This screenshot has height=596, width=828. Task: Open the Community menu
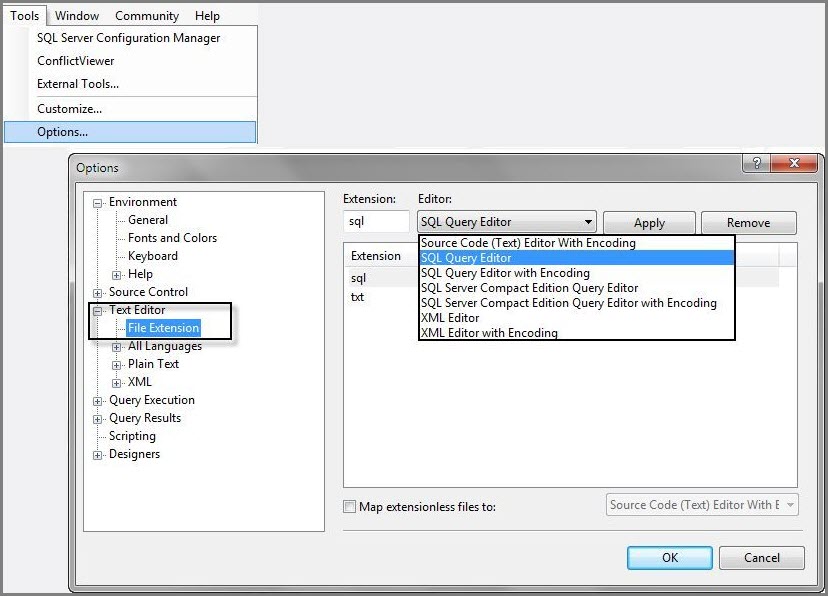click(x=147, y=16)
